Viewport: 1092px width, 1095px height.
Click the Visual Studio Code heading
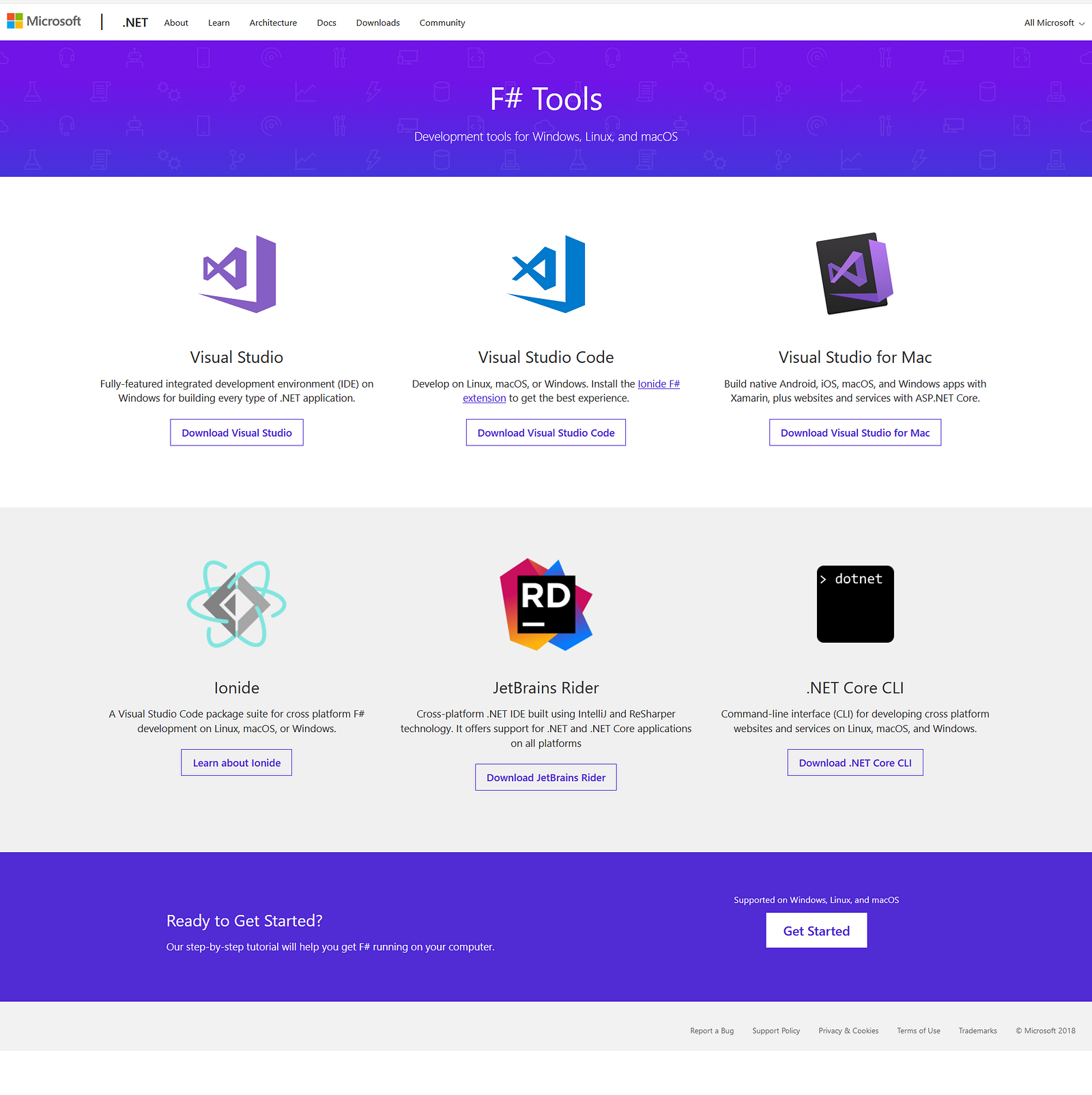546,357
